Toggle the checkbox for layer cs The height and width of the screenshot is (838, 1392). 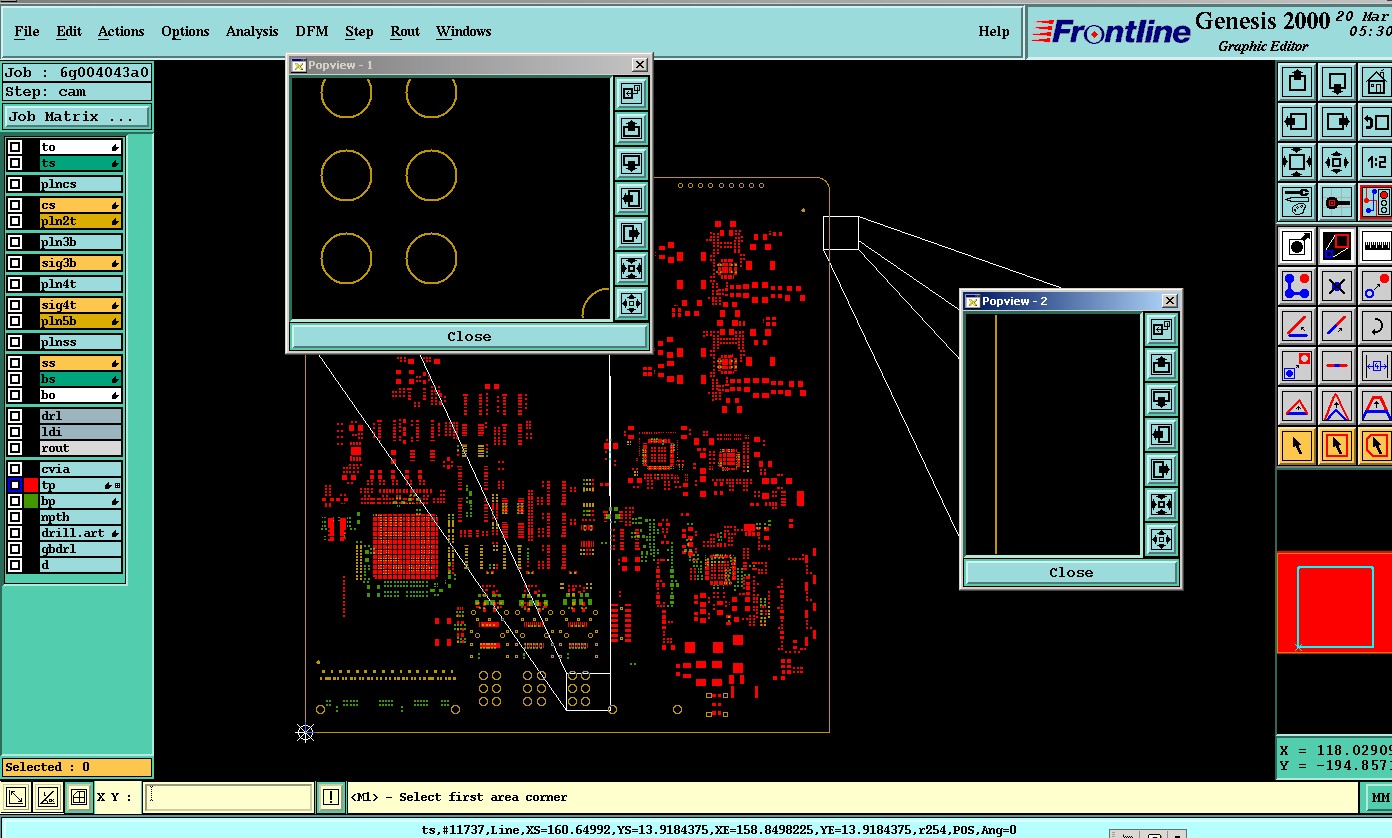point(15,205)
